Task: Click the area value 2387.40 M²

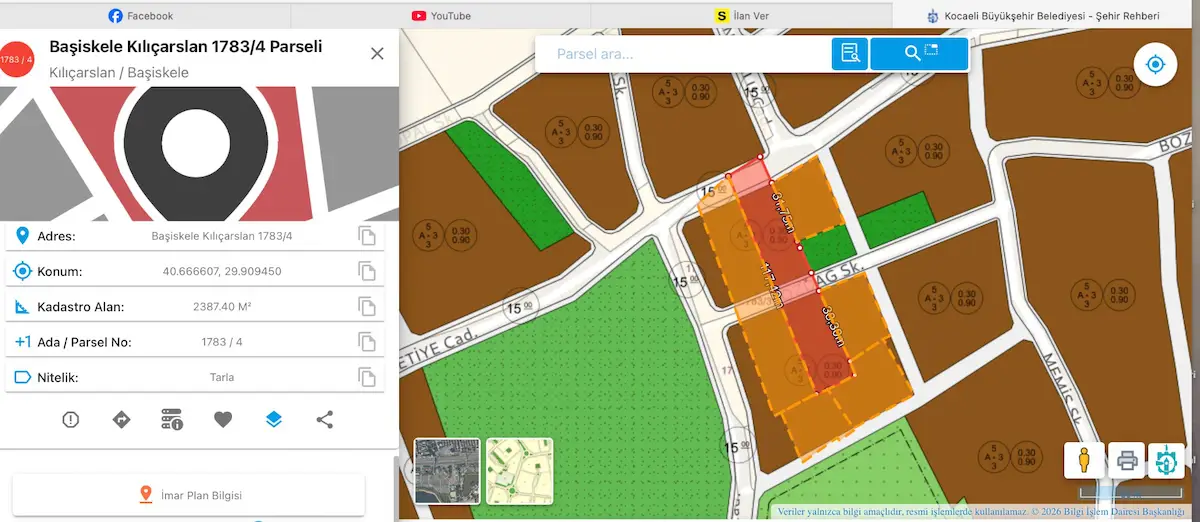Action: 221,307
